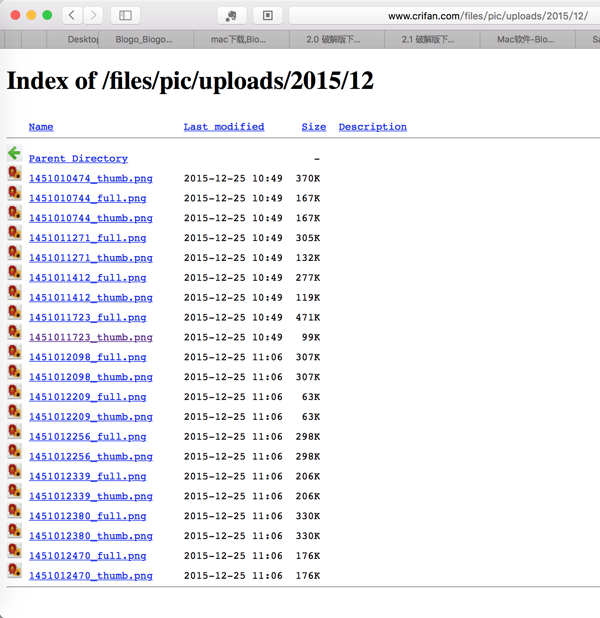The height and width of the screenshot is (618, 600).
Task: Open 1451011723_full.png file link
Action: (88, 317)
